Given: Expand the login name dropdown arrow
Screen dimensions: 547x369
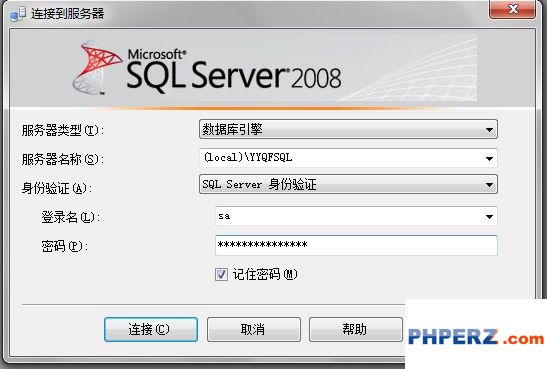Looking at the screenshot, I should pos(489,217).
